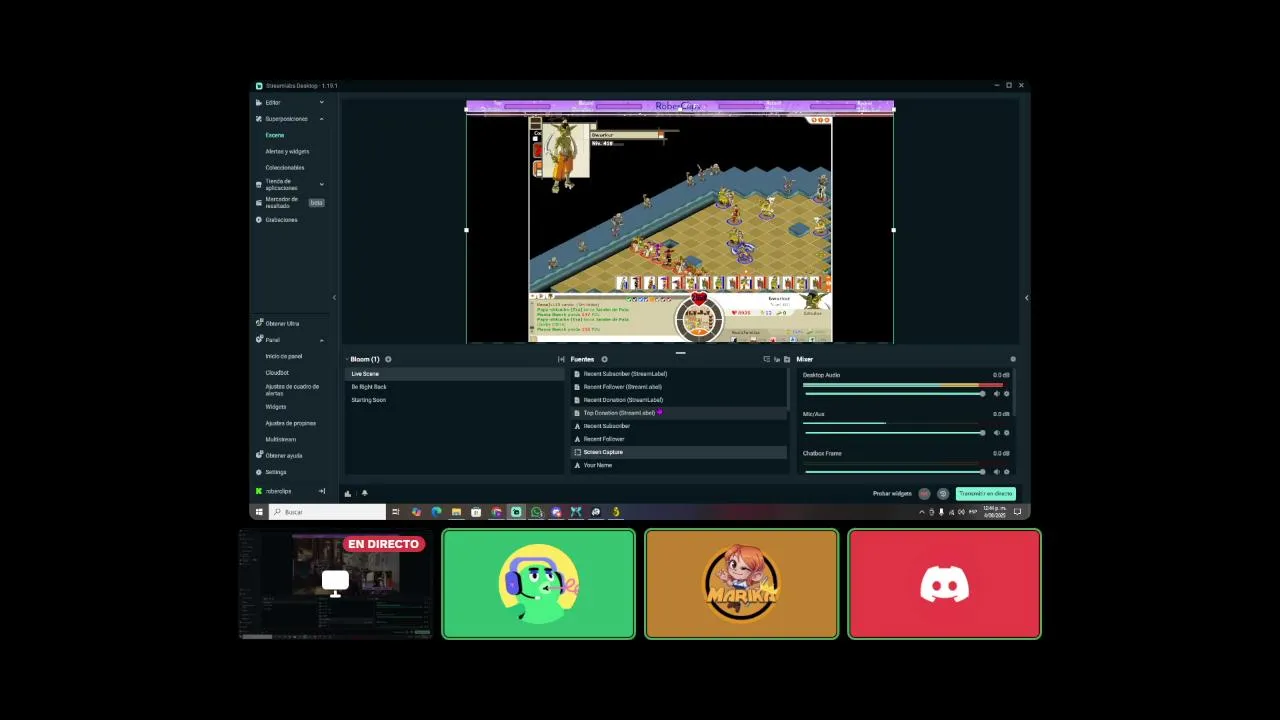Click the logout arrow next to roberolips
Image resolution: width=1280 pixels, height=720 pixels.
[x=322, y=491]
